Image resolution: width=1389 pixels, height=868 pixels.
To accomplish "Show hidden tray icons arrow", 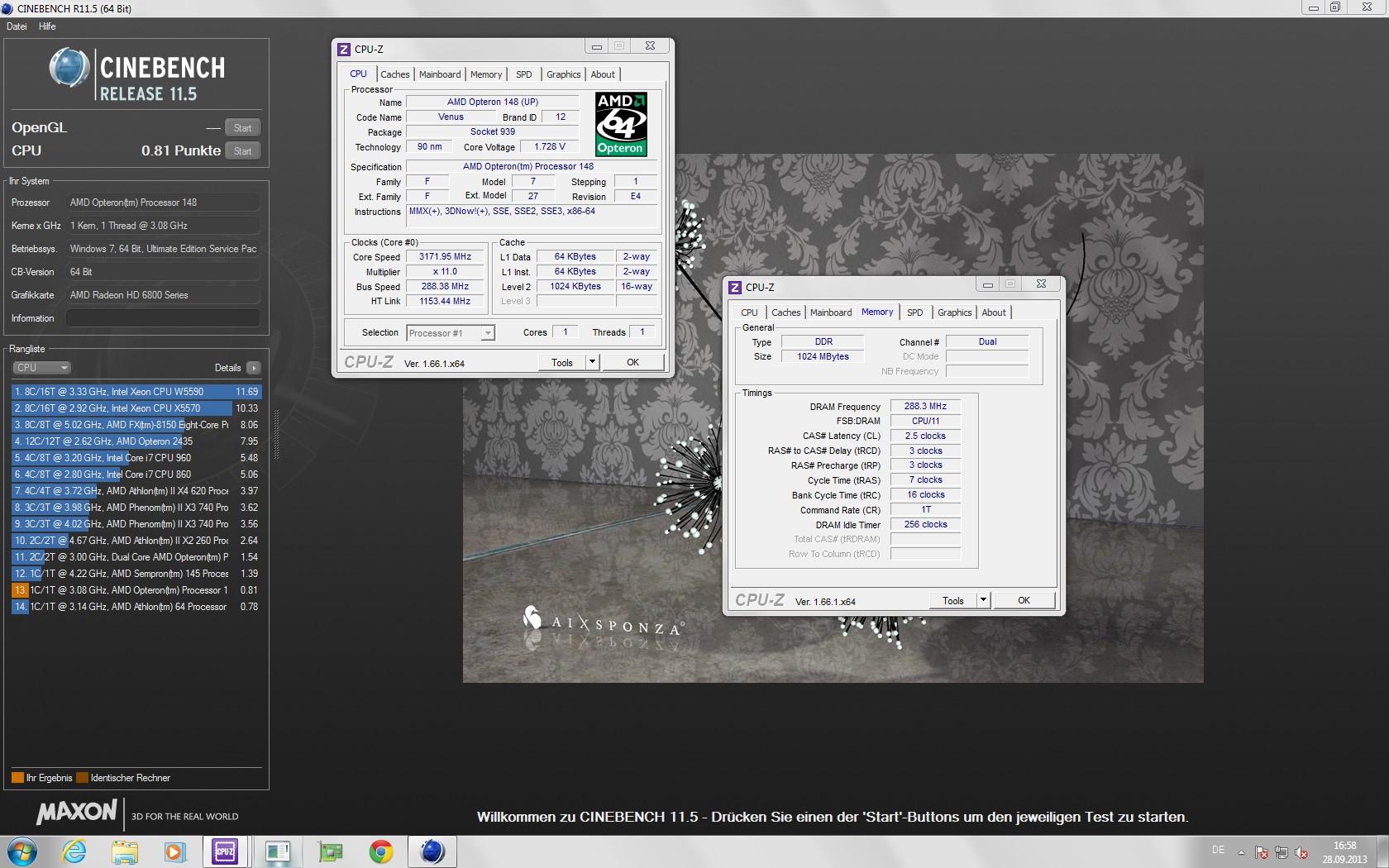I will 1241,852.
